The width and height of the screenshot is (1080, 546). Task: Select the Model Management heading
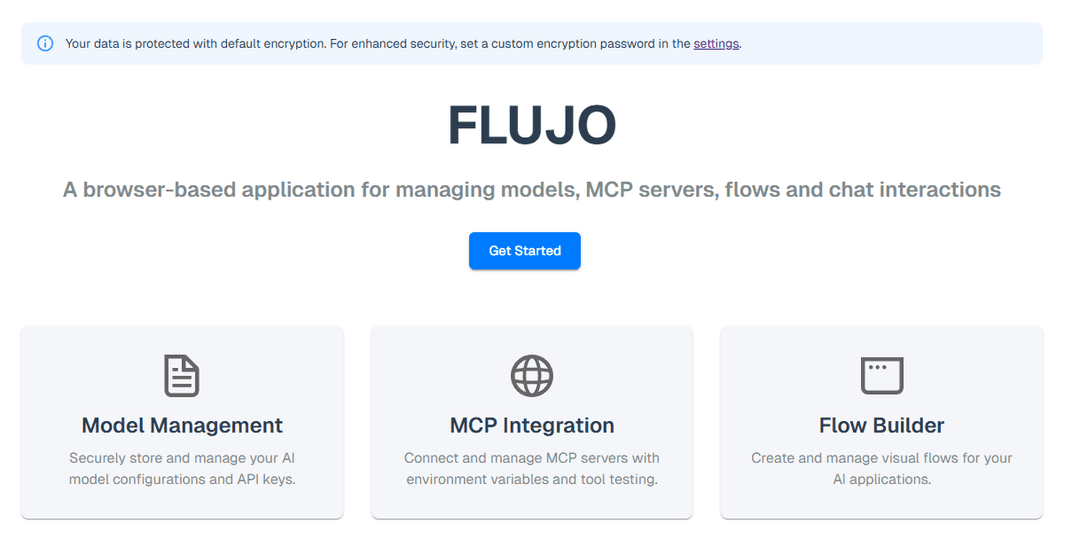click(182, 426)
